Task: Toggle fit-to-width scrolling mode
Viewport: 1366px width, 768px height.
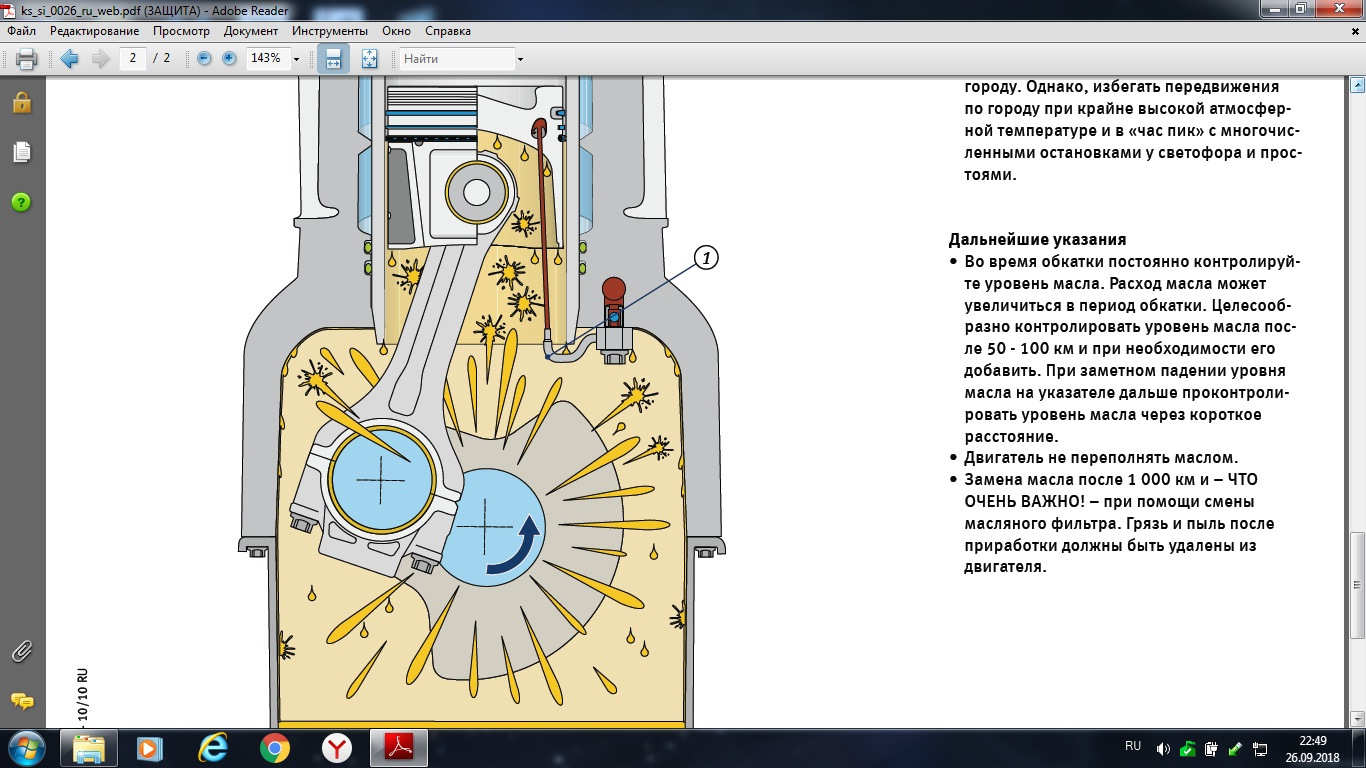Action: [333, 59]
